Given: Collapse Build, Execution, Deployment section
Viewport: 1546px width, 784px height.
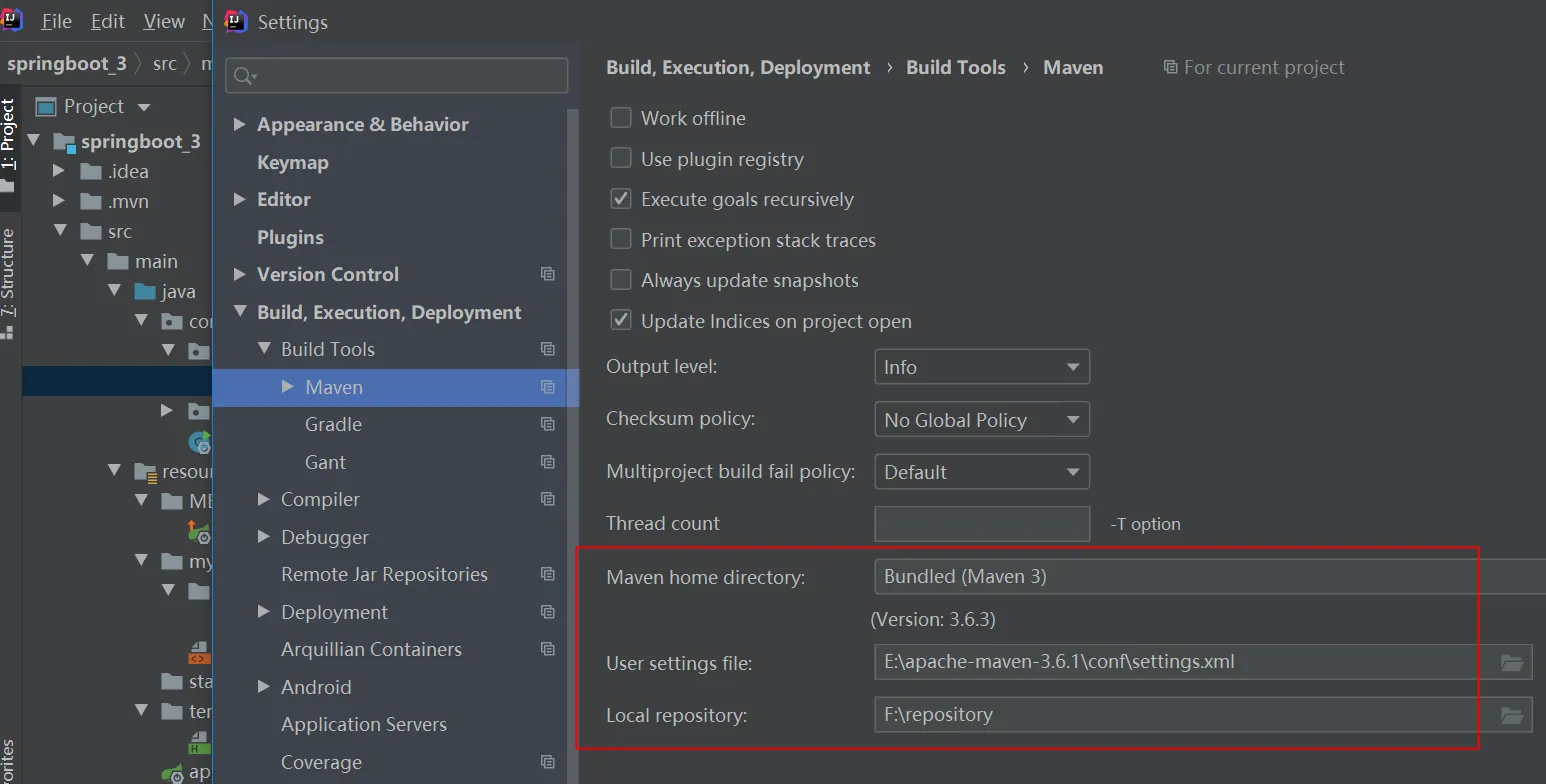Looking at the screenshot, I should click(239, 312).
